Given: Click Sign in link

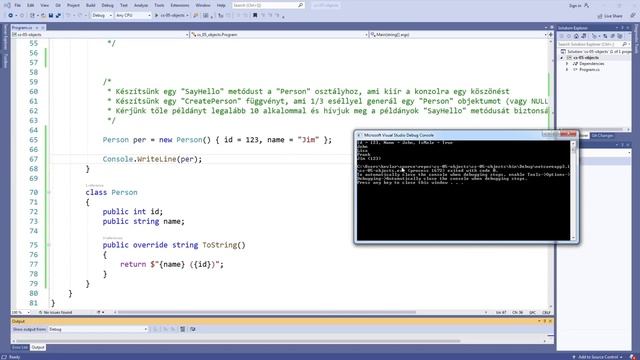Looking at the screenshot, I should click(575, 6).
